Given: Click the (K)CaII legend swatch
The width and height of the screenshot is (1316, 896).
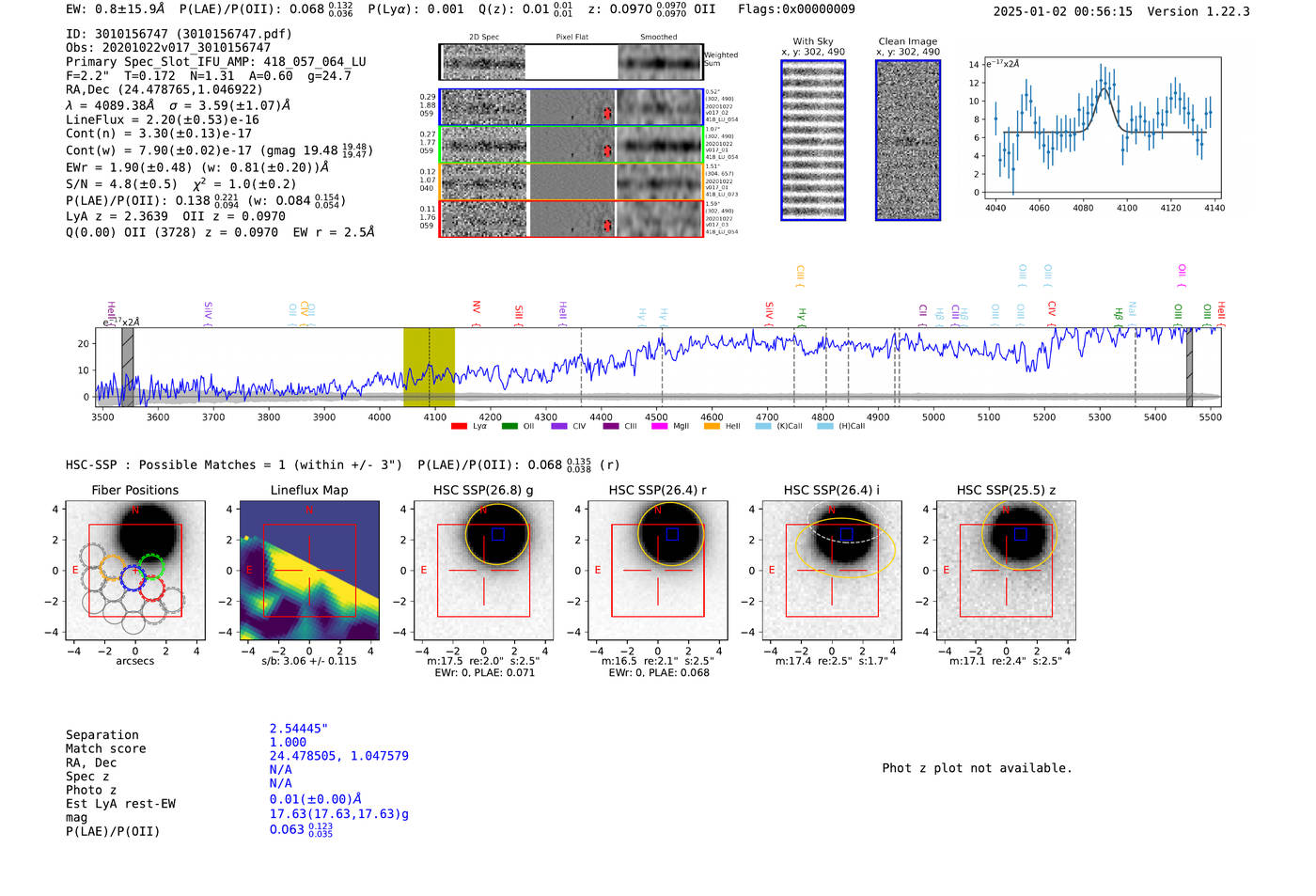Looking at the screenshot, I should tap(763, 426).
